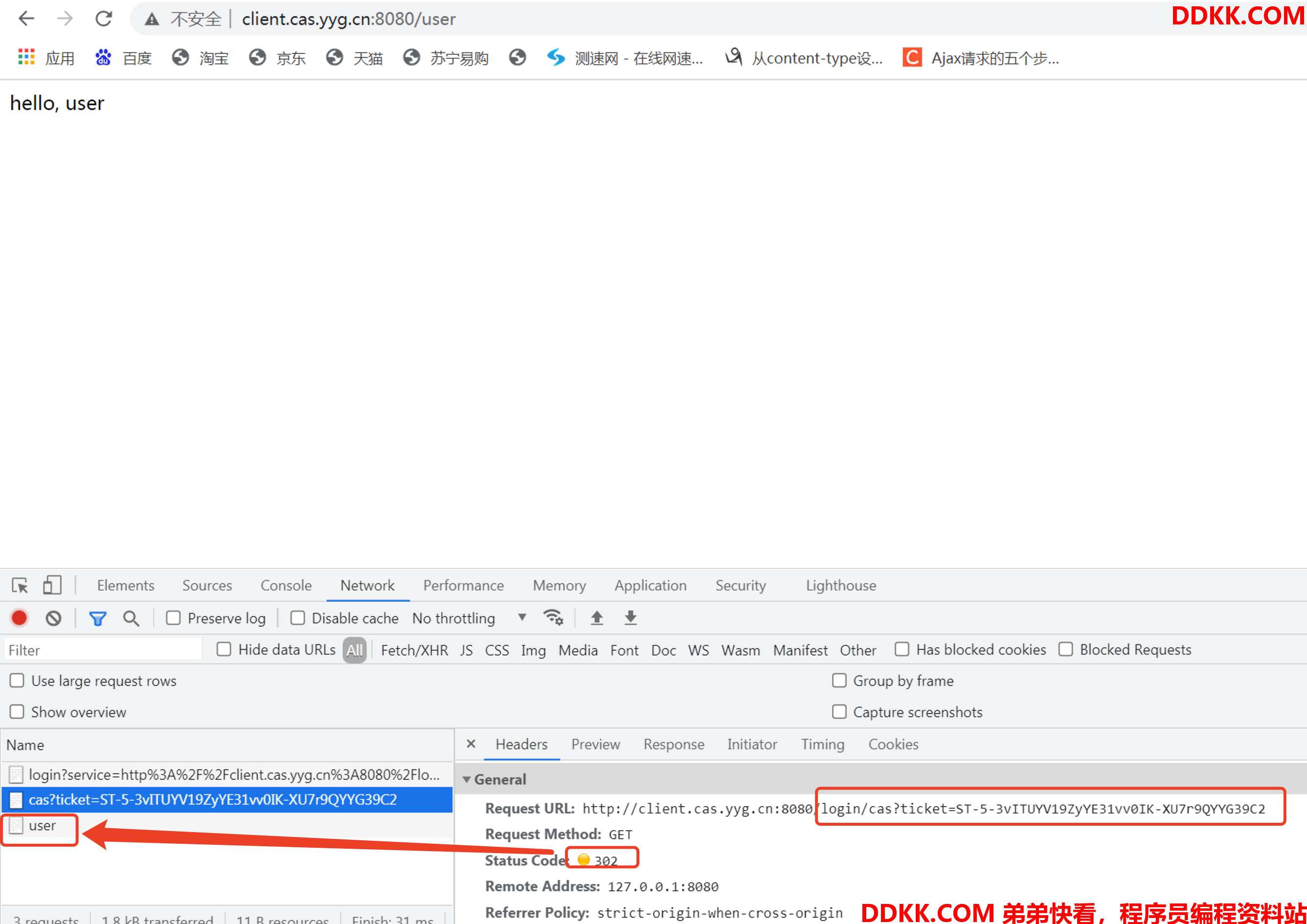
Task: Clear the network log
Action: click(x=53, y=618)
